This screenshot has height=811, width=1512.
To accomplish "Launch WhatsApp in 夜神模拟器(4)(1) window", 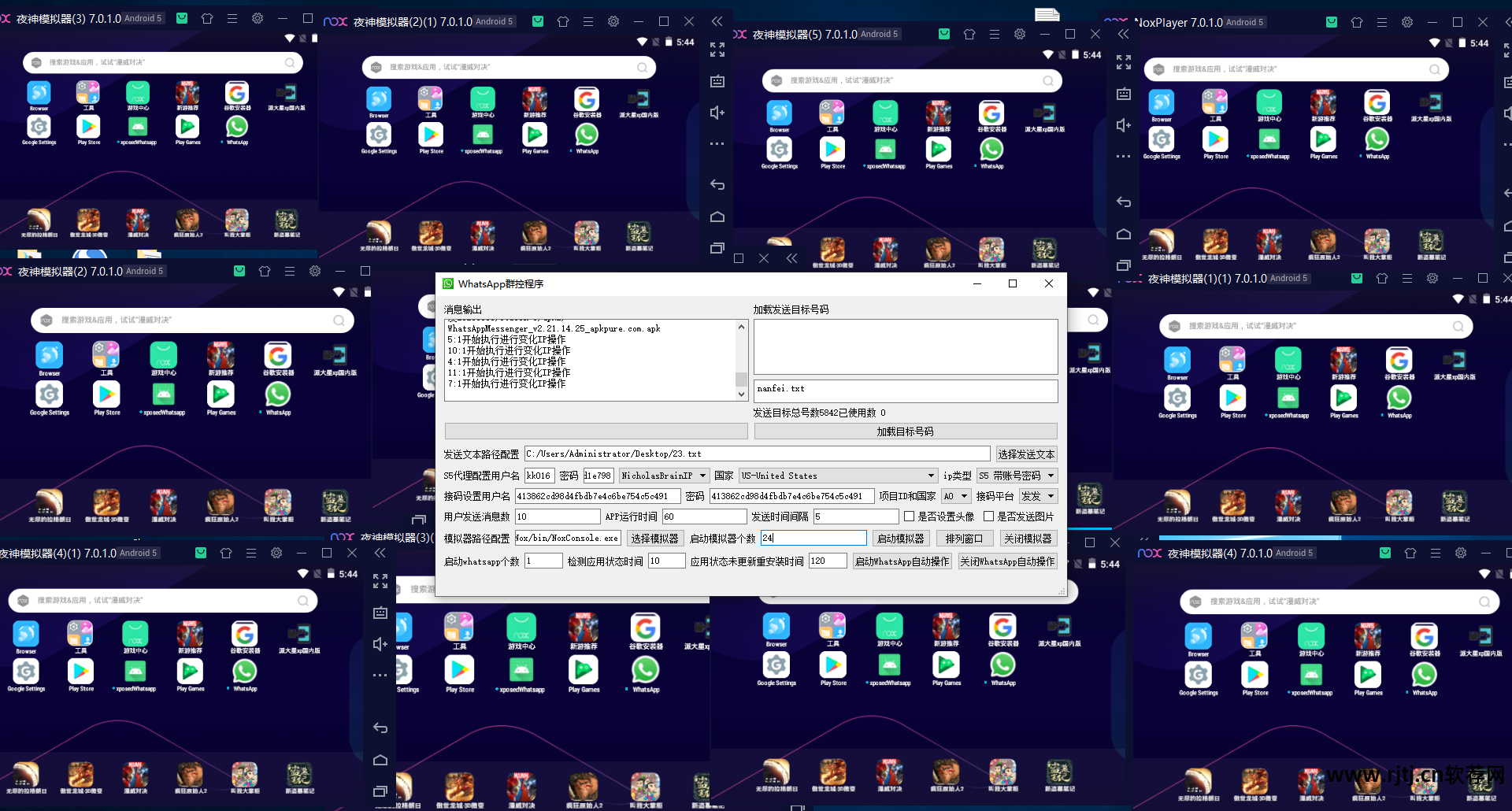I will (x=245, y=672).
